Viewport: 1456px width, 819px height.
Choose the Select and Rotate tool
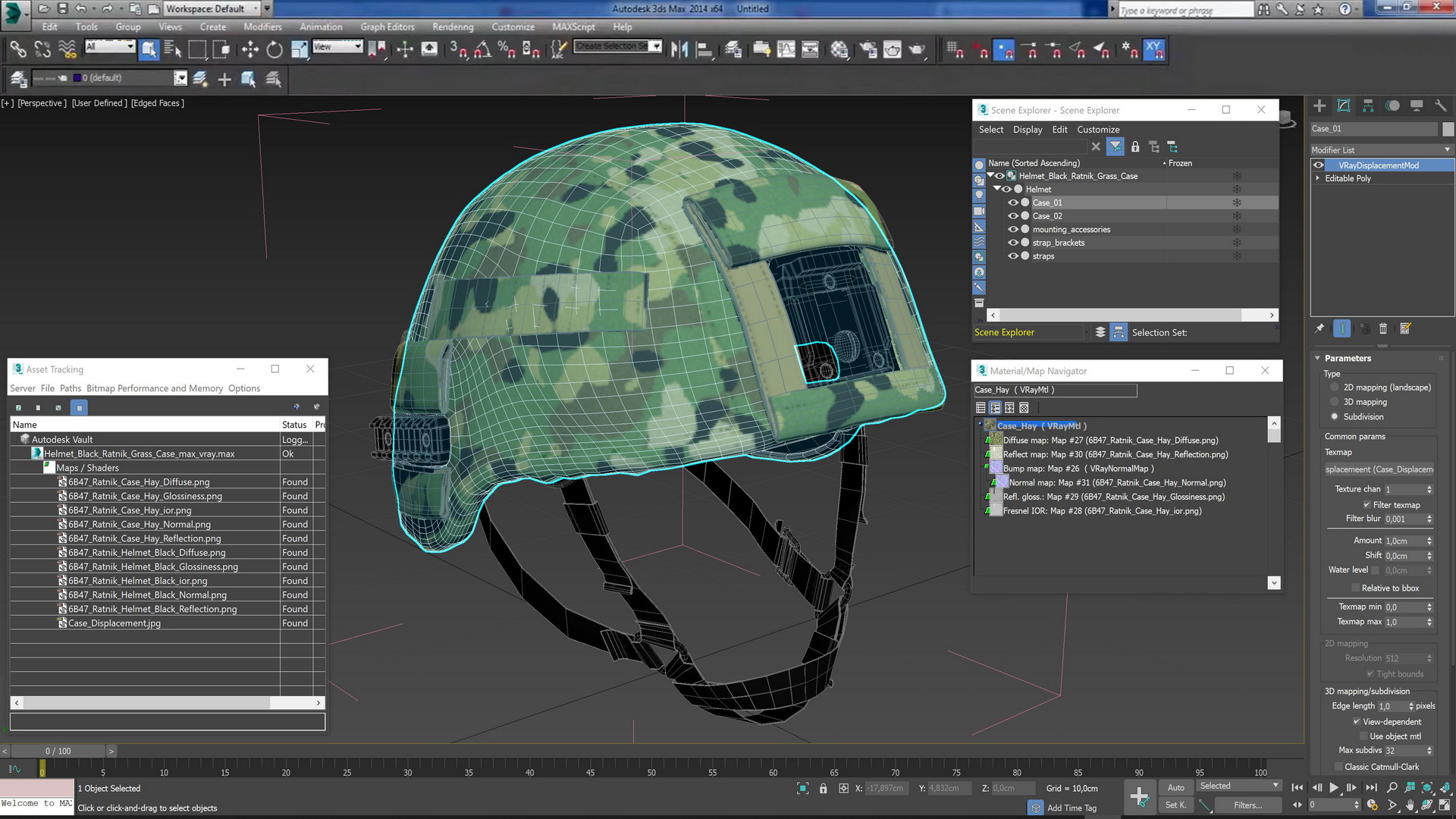coord(275,50)
